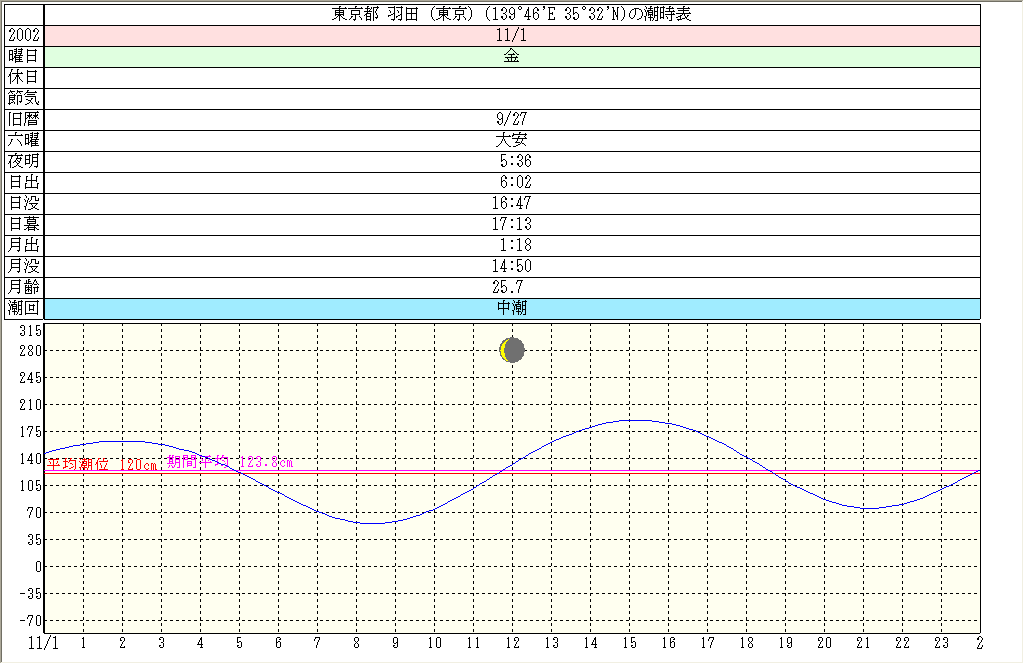Select the moonrise time 1:18

tap(515, 245)
